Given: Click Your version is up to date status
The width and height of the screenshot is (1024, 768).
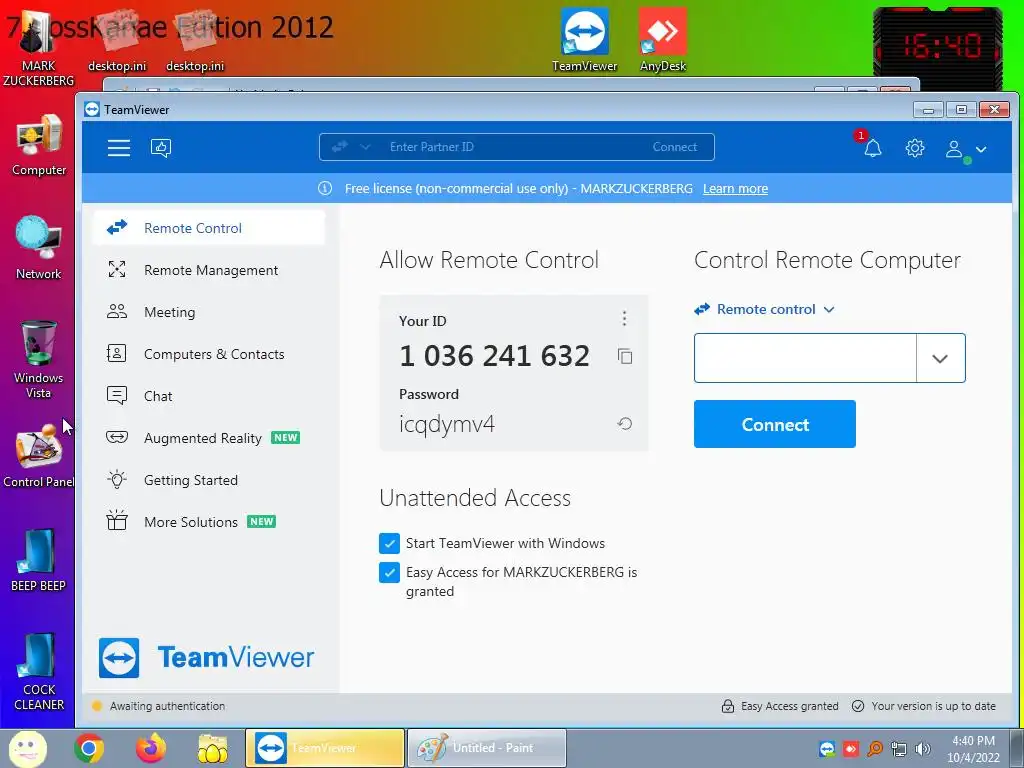Looking at the screenshot, I should [924, 706].
